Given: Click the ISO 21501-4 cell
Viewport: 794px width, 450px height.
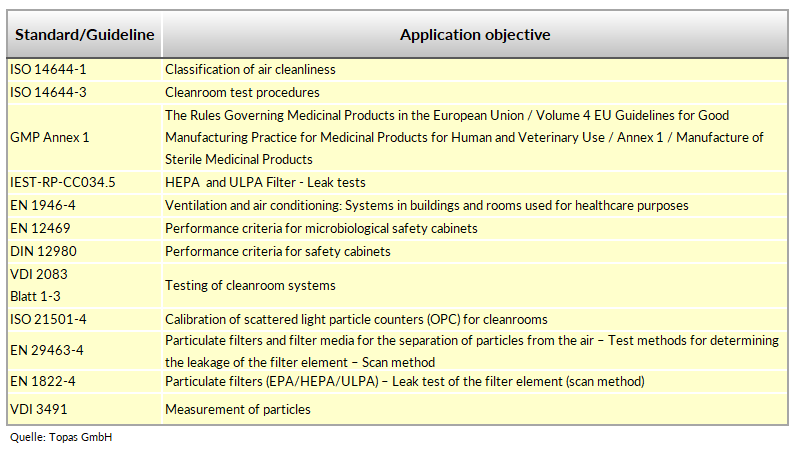Looking at the screenshot, I should (85, 319).
